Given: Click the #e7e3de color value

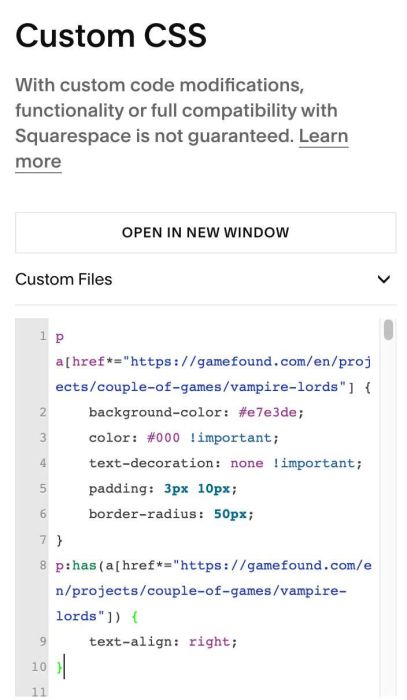Looking at the screenshot, I should (267, 412).
